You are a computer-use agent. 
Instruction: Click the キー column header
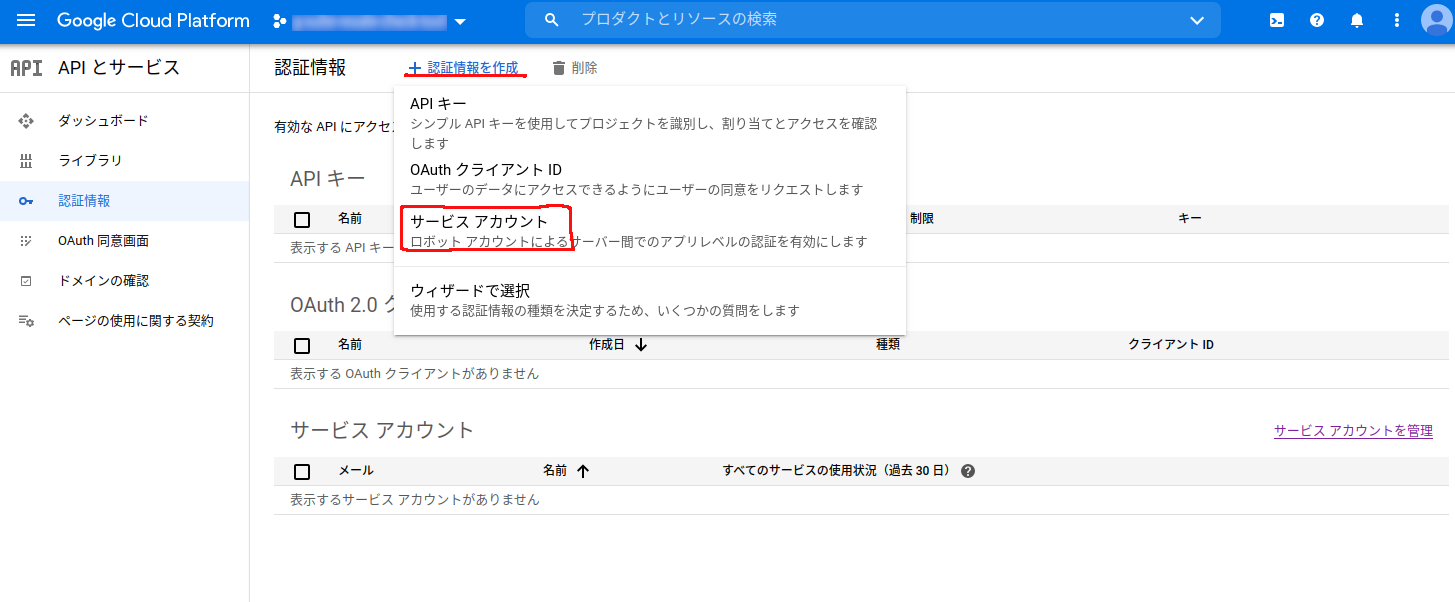click(x=1190, y=218)
